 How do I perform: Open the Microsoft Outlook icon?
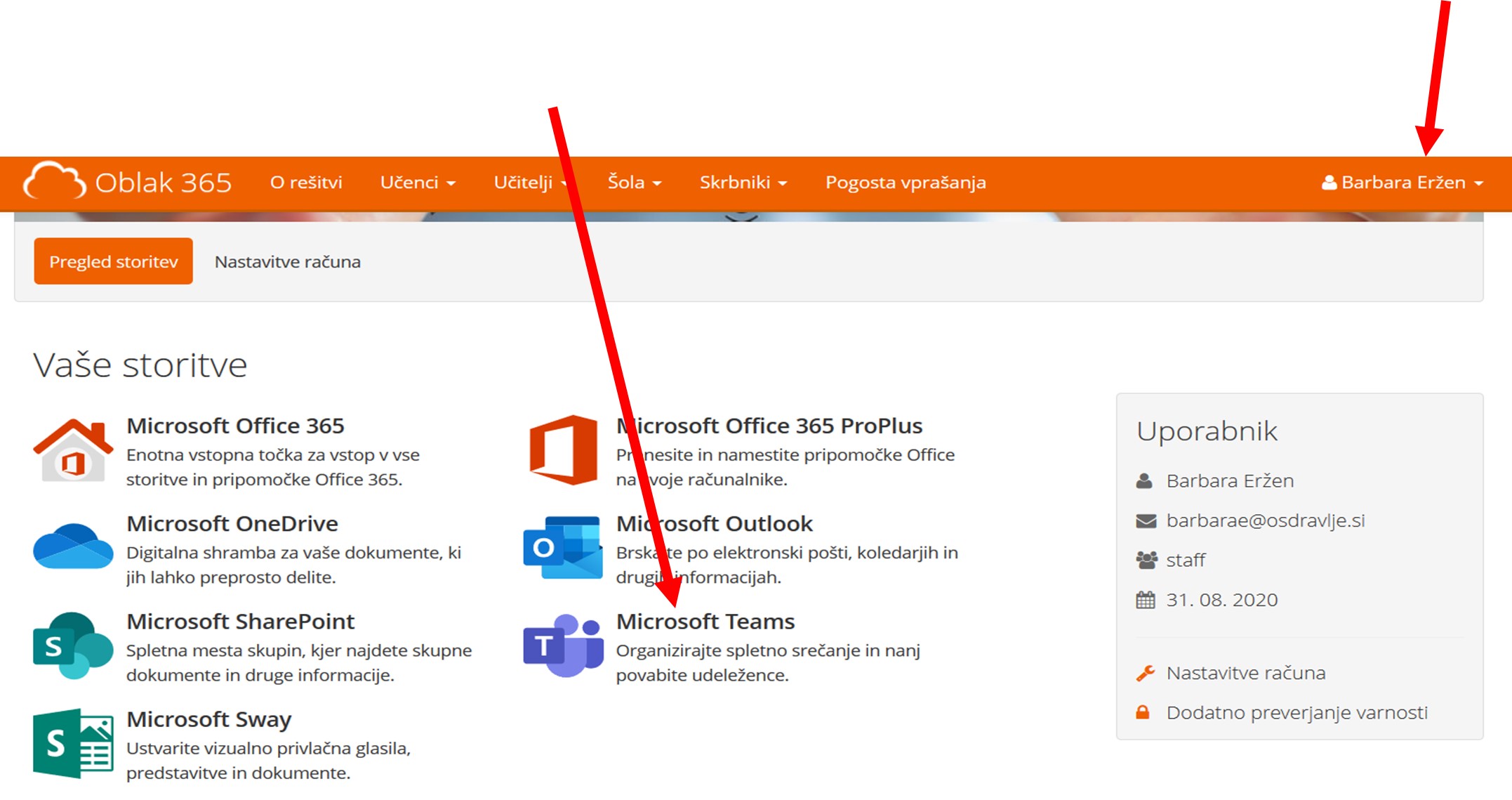coord(563,547)
